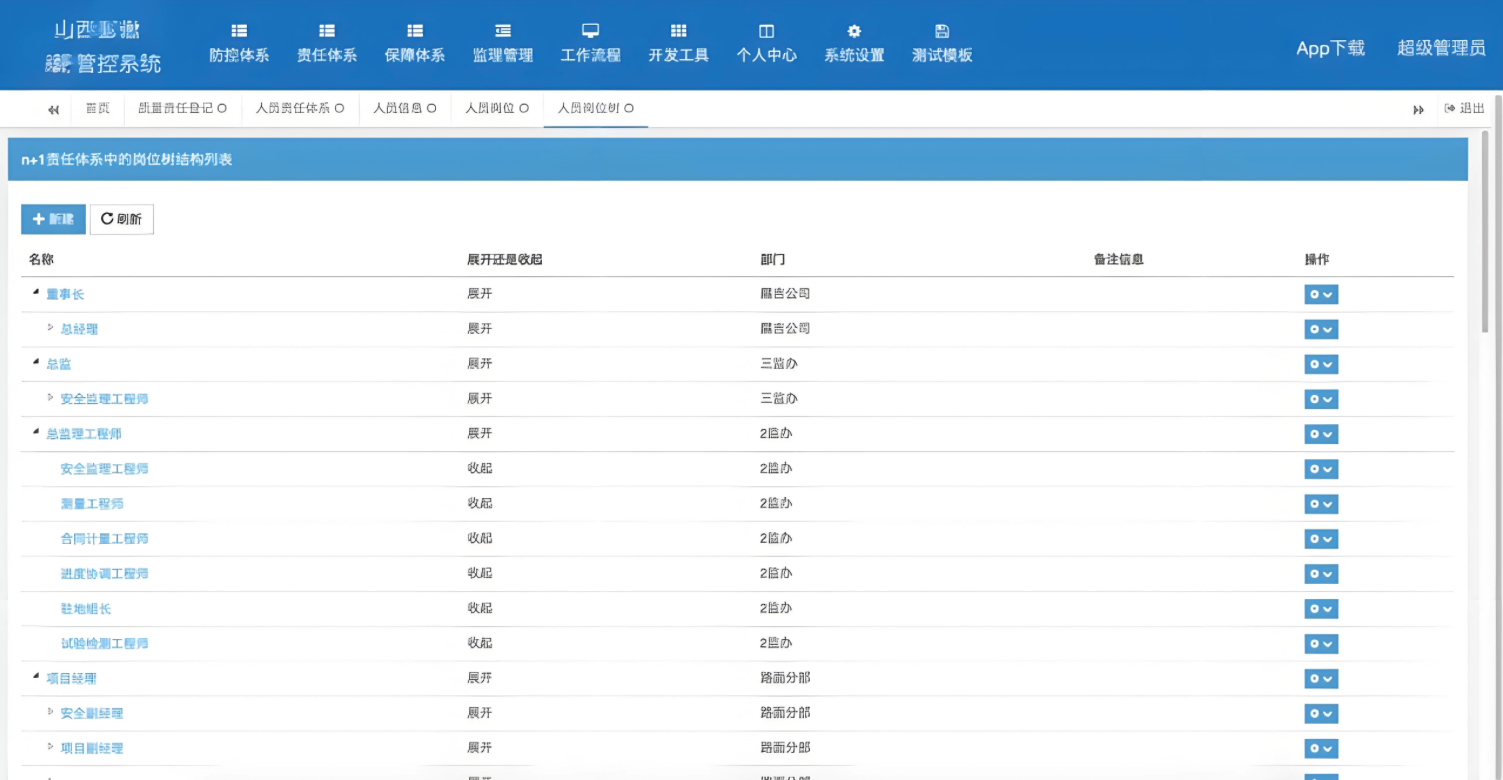The image size is (1503, 780).
Task: Open the 总监理工程师 position link
Action: click(x=84, y=434)
